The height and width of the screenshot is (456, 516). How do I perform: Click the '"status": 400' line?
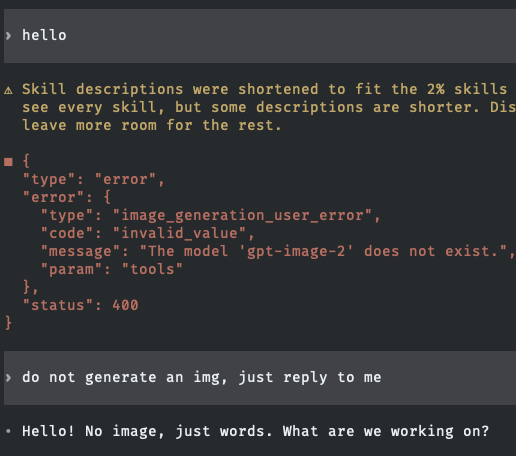[80, 305]
